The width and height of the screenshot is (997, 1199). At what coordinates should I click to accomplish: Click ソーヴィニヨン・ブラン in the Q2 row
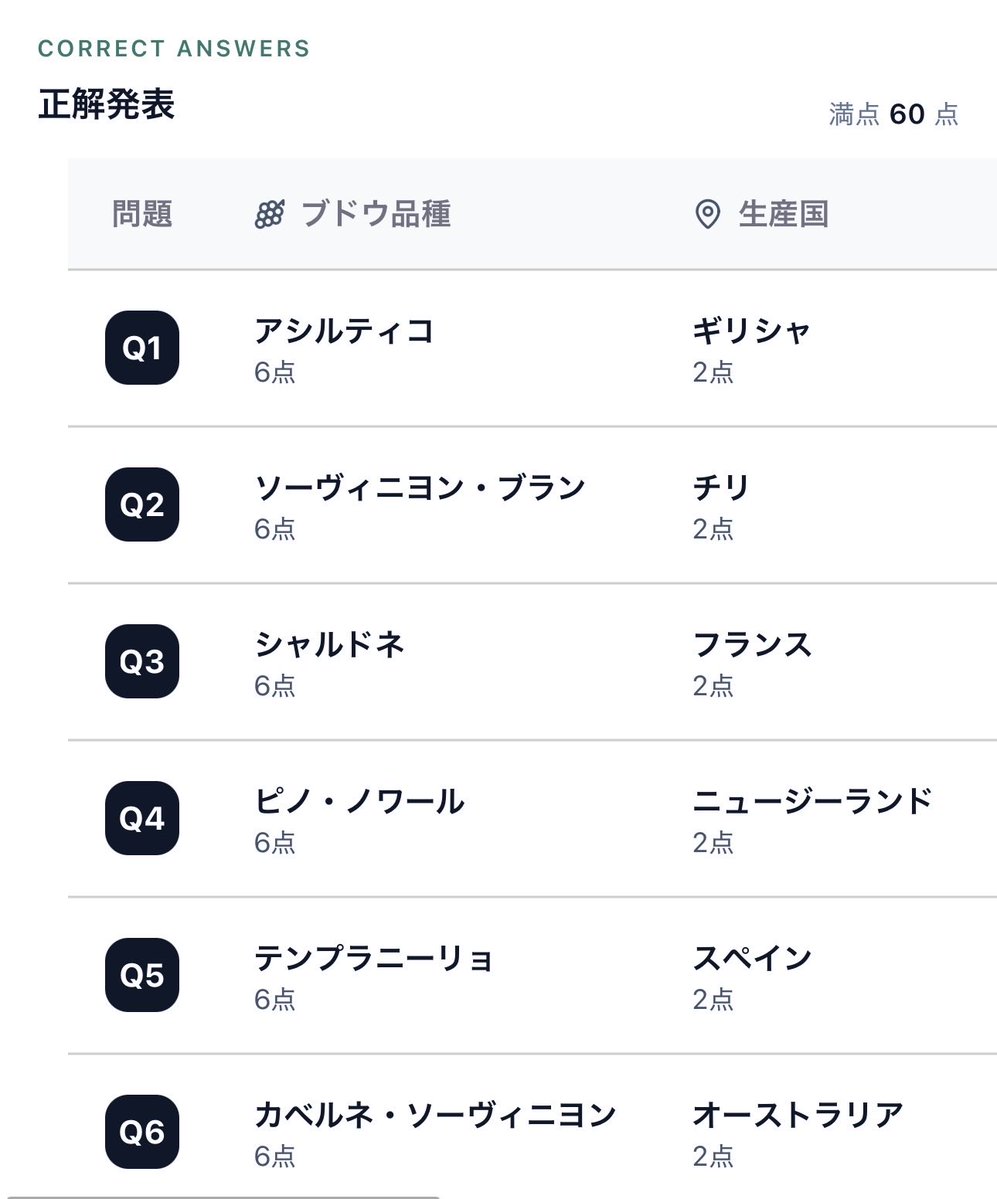tap(420, 488)
